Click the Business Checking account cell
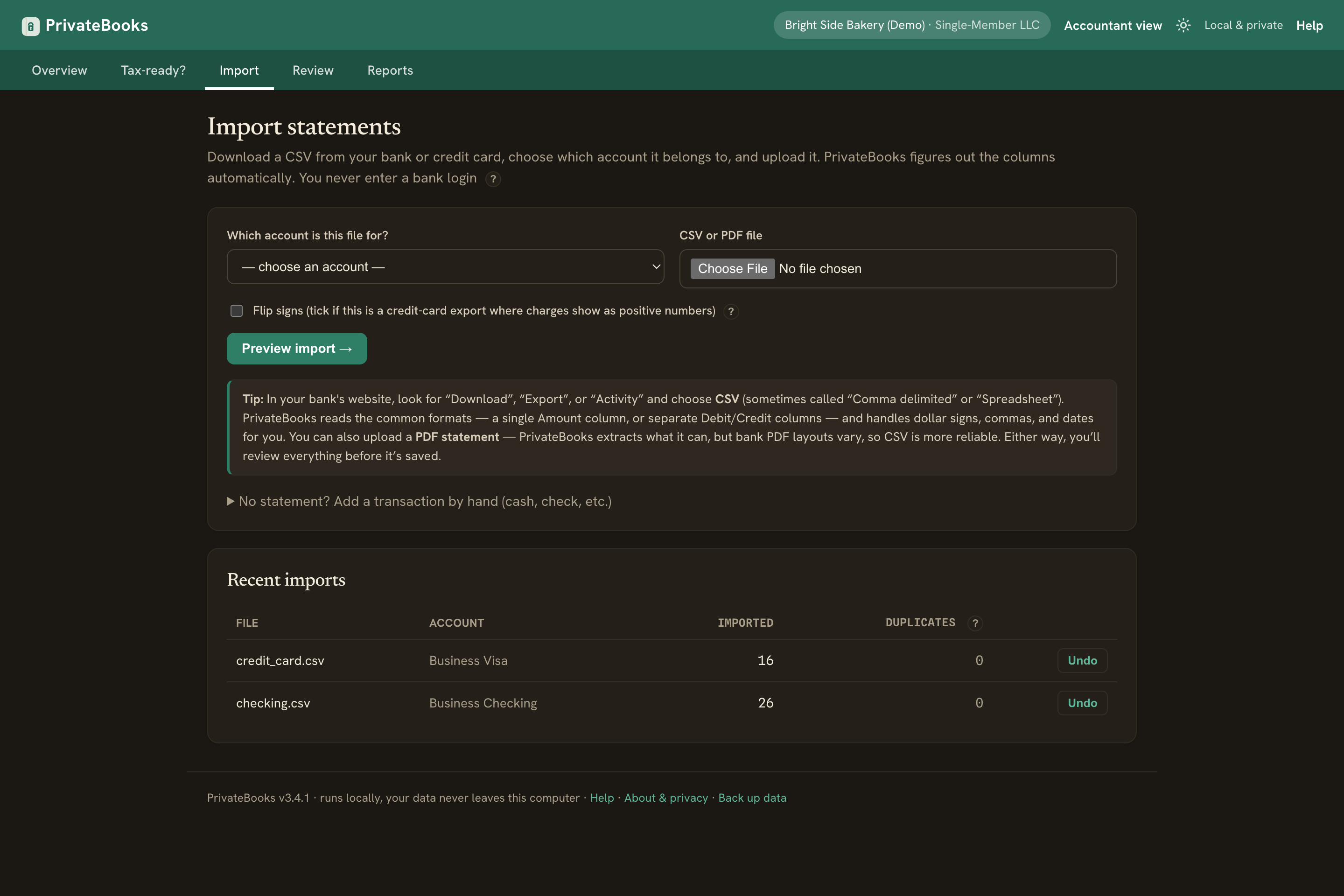This screenshot has height=896, width=1344. point(483,703)
